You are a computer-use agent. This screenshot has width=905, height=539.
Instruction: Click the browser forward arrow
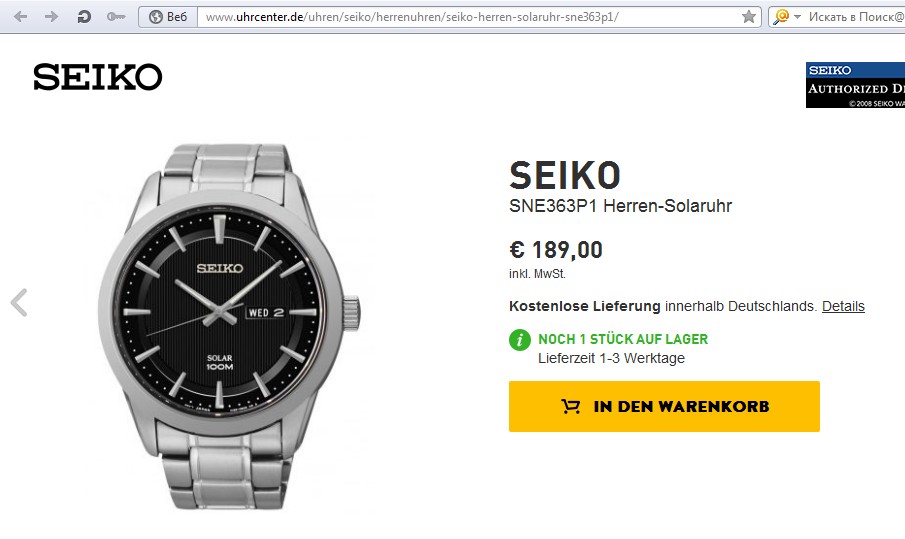pyautogui.click(x=52, y=16)
